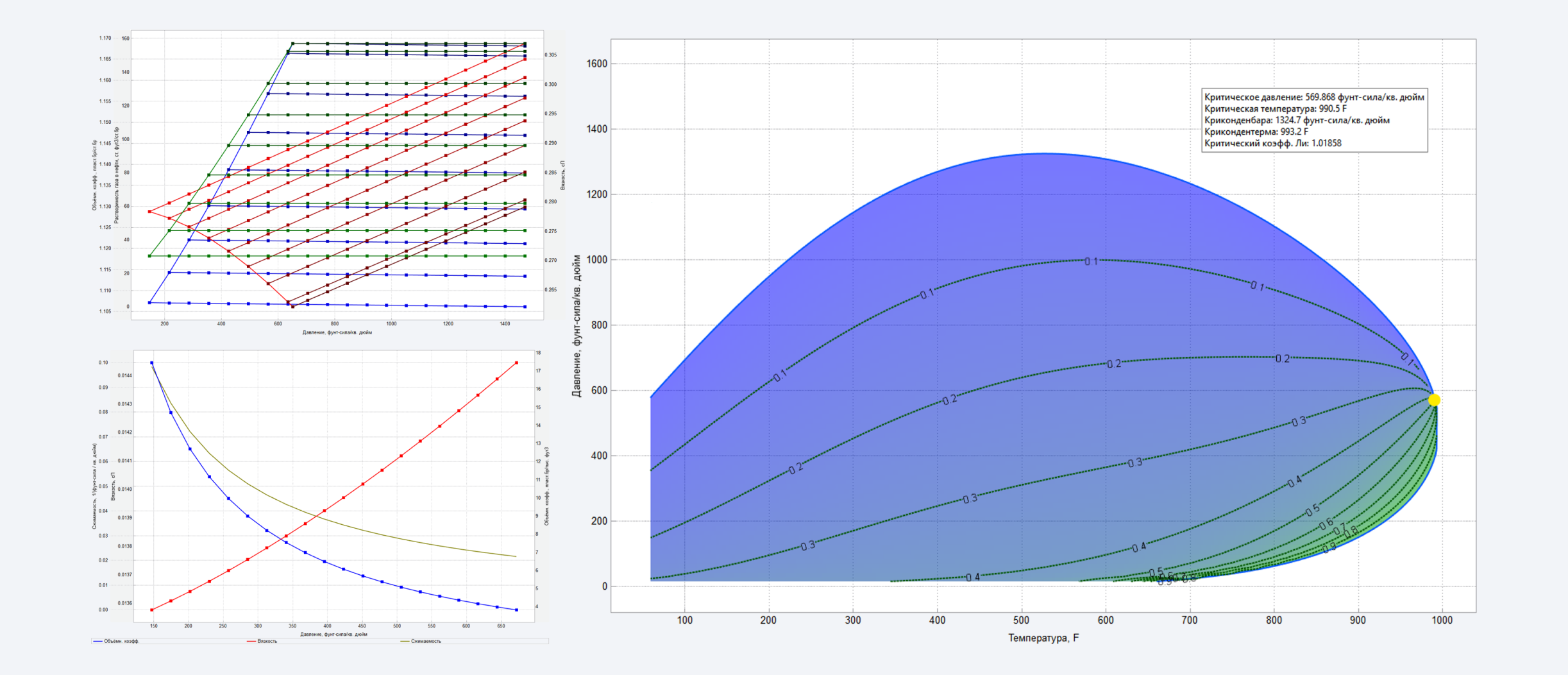Screen dimensions: 1568x675
Task: Click the 650 tick on the bottom-left chart
Action: click(502, 626)
